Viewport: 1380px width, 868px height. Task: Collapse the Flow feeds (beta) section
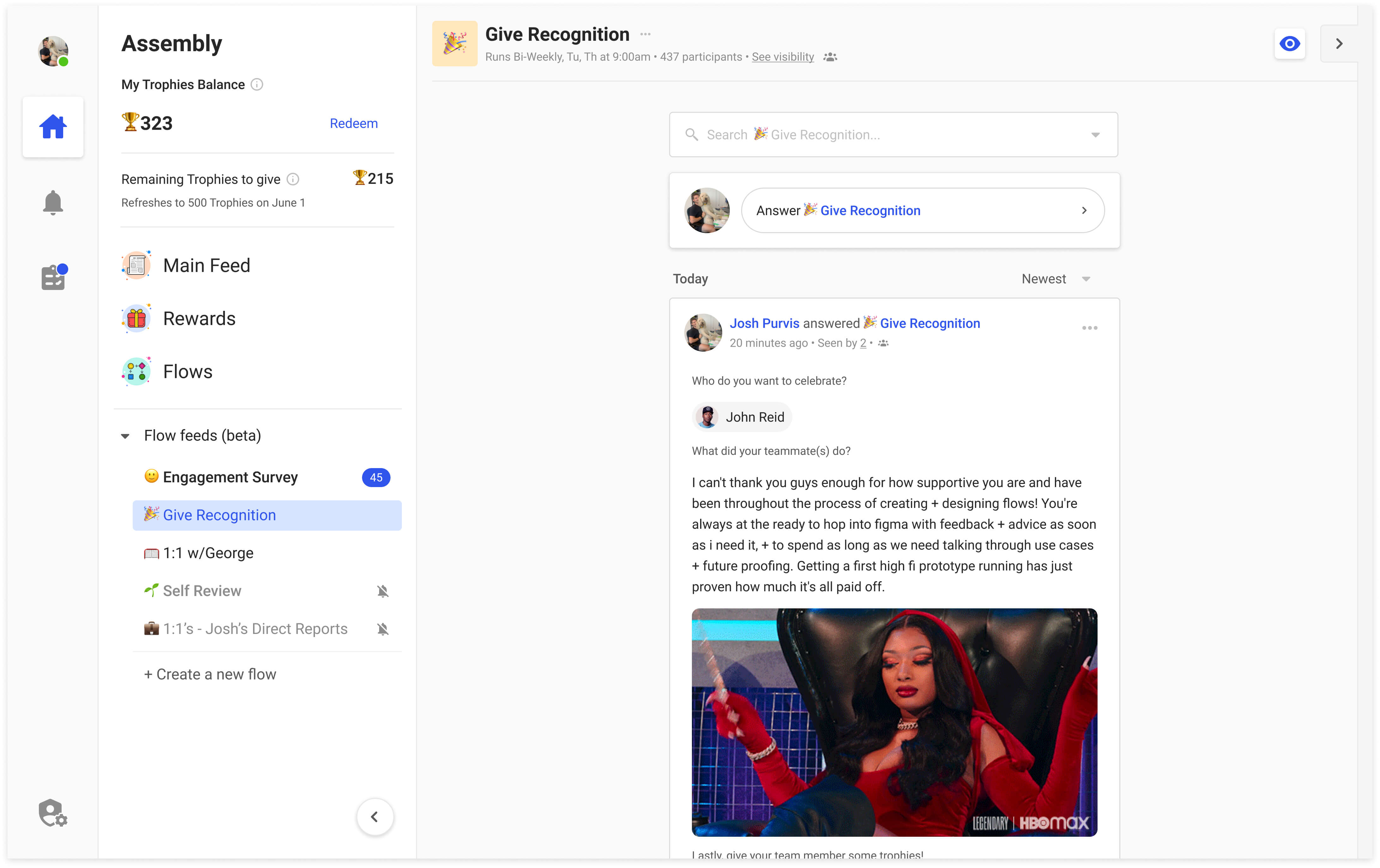[125, 436]
